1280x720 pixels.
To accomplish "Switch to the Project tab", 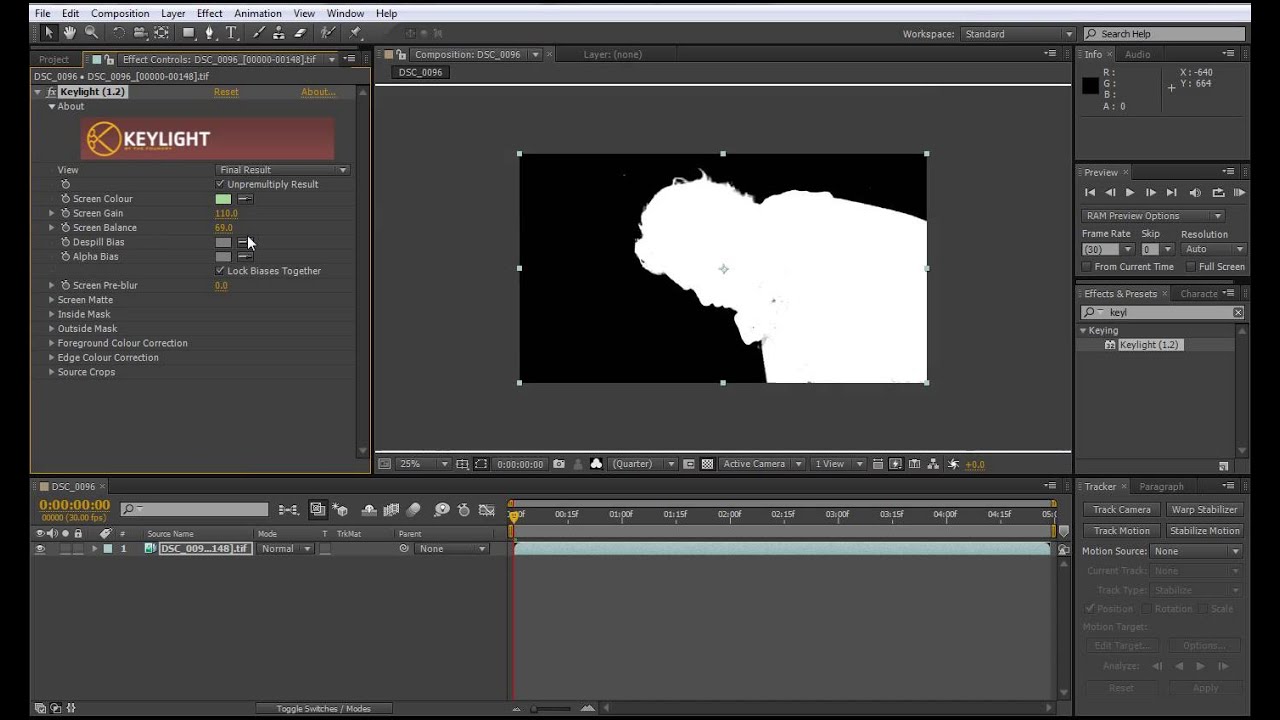I will (54, 59).
